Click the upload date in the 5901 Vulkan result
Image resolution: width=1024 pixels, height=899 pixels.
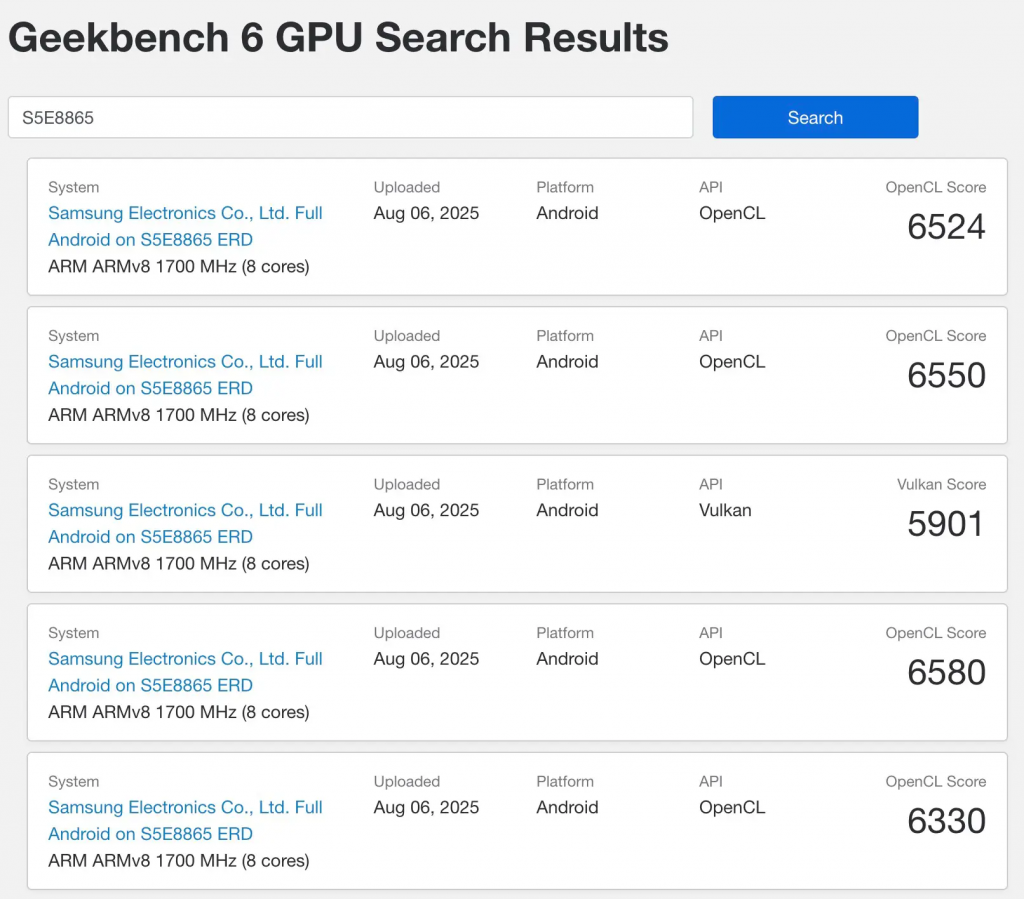pyautogui.click(x=426, y=510)
